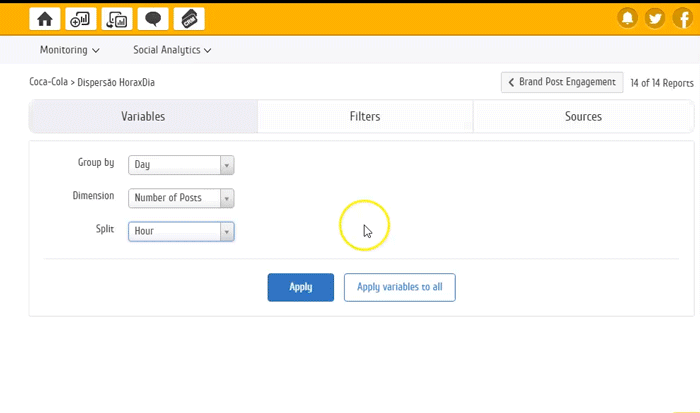Screen dimensions: 700x413
Task: Click the Home icon in top bar
Action: [x=44, y=18]
